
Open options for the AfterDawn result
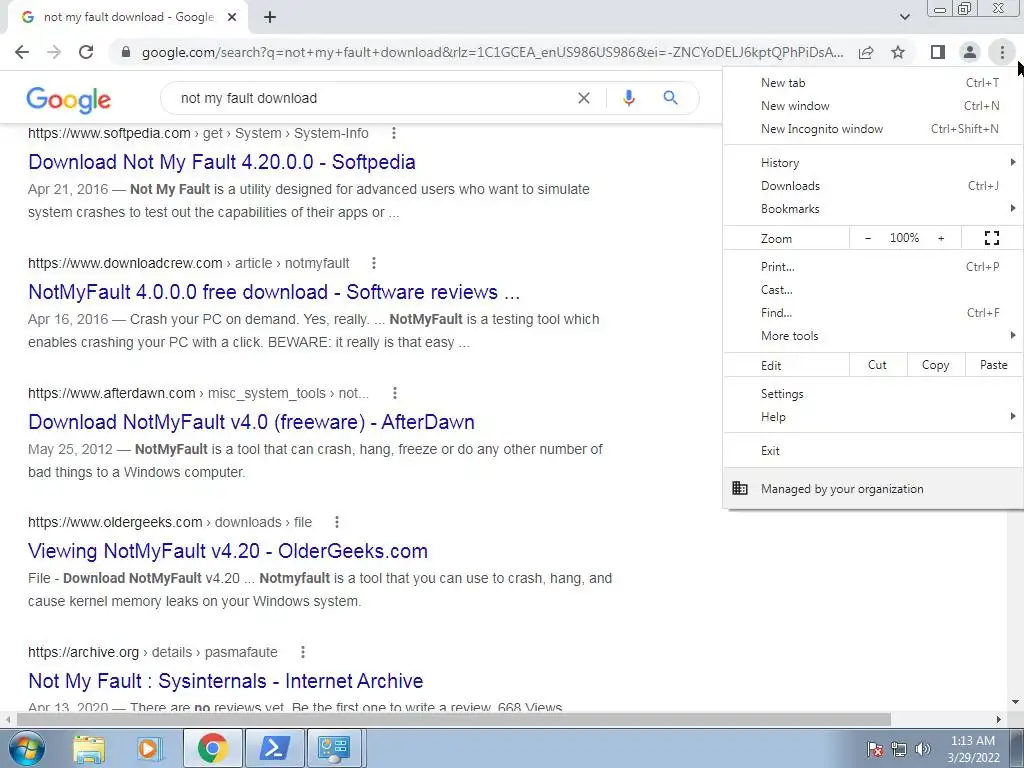394,393
